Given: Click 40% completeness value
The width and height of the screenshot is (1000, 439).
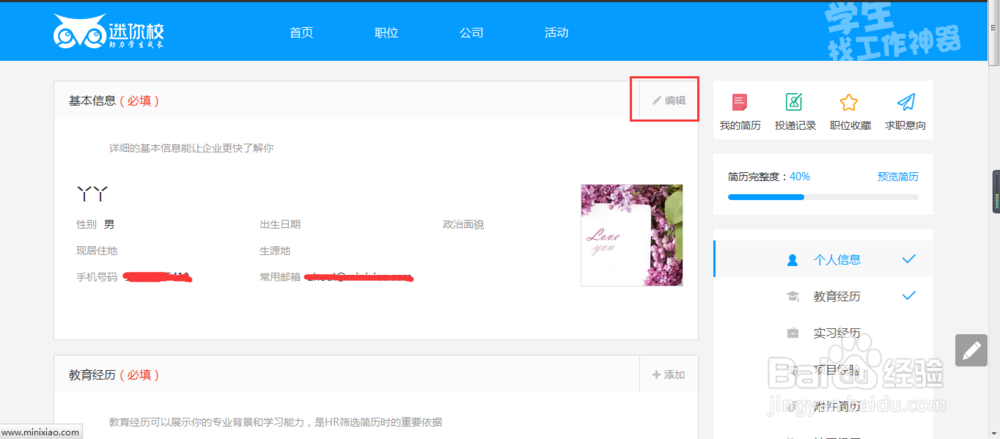Looking at the screenshot, I should pos(800,177).
